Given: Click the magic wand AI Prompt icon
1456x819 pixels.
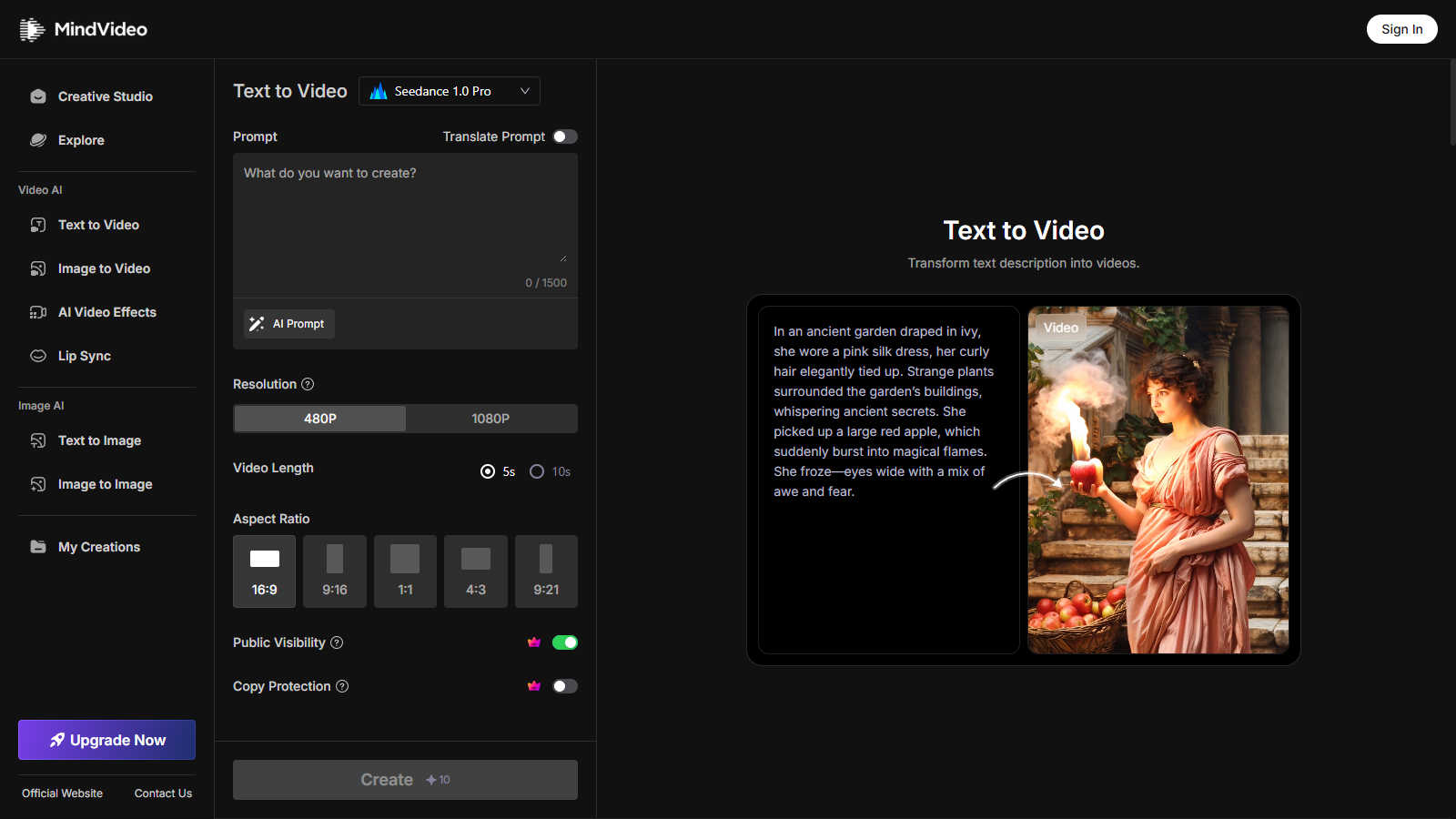Looking at the screenshot, I should pos(257,324).
